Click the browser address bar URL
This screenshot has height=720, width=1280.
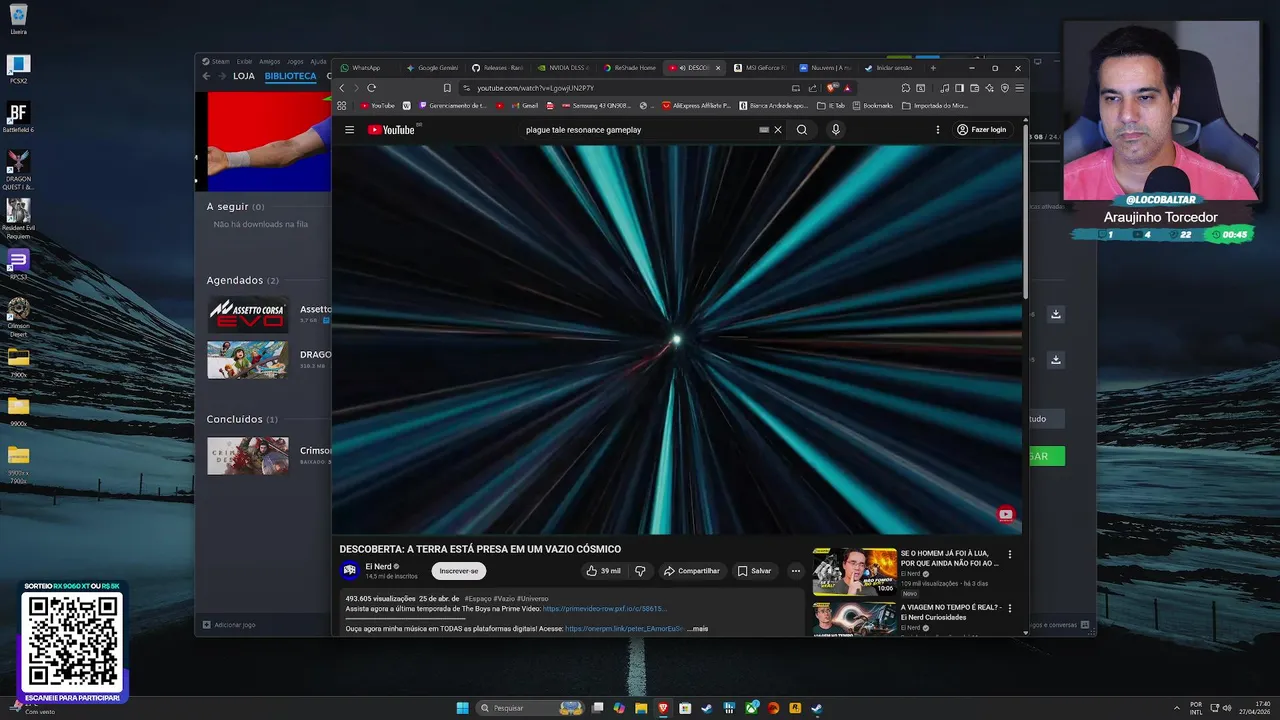[535, 88]
